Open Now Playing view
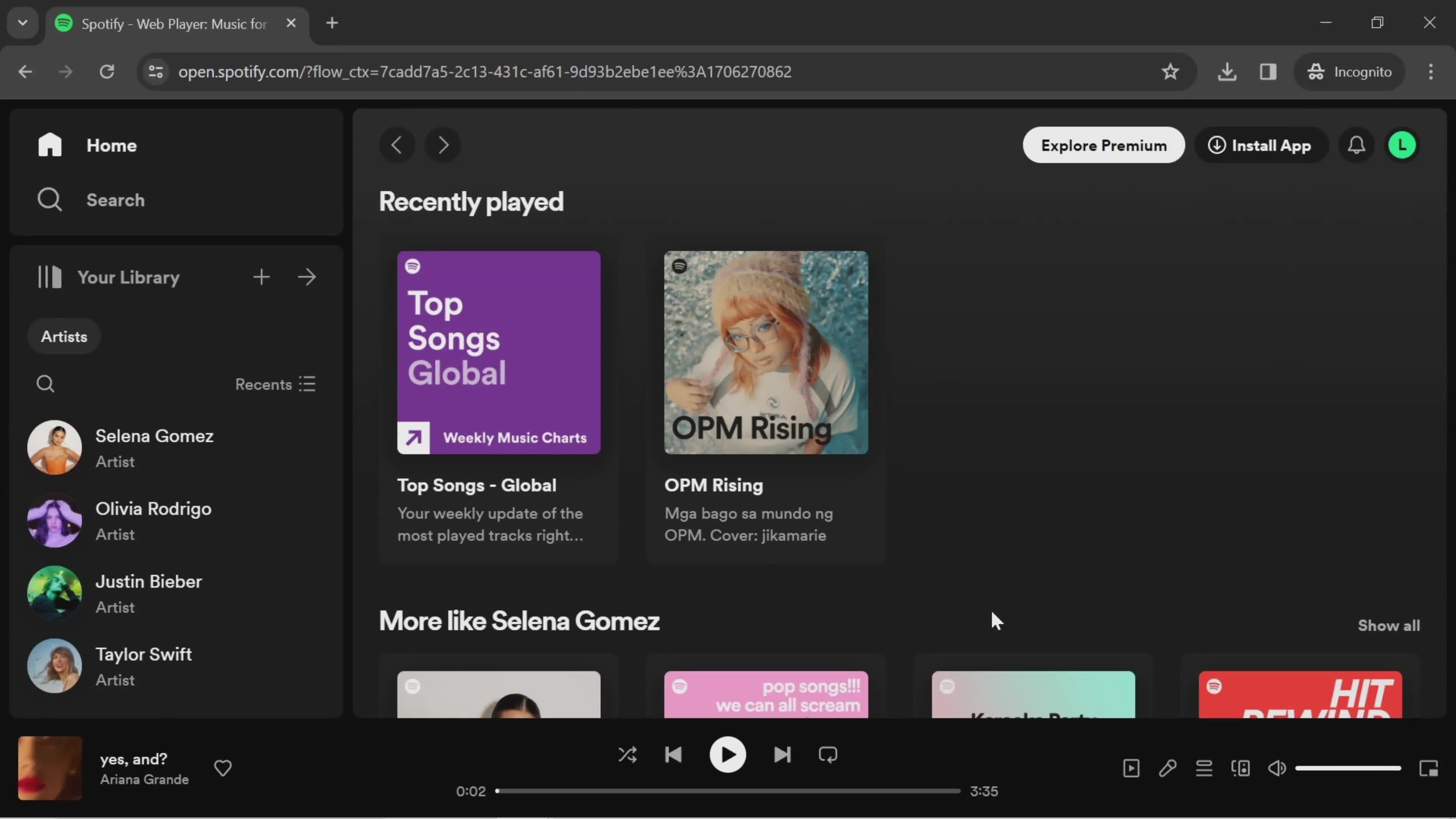This screenshot has height=819, width=1456. click(1131, 768)
